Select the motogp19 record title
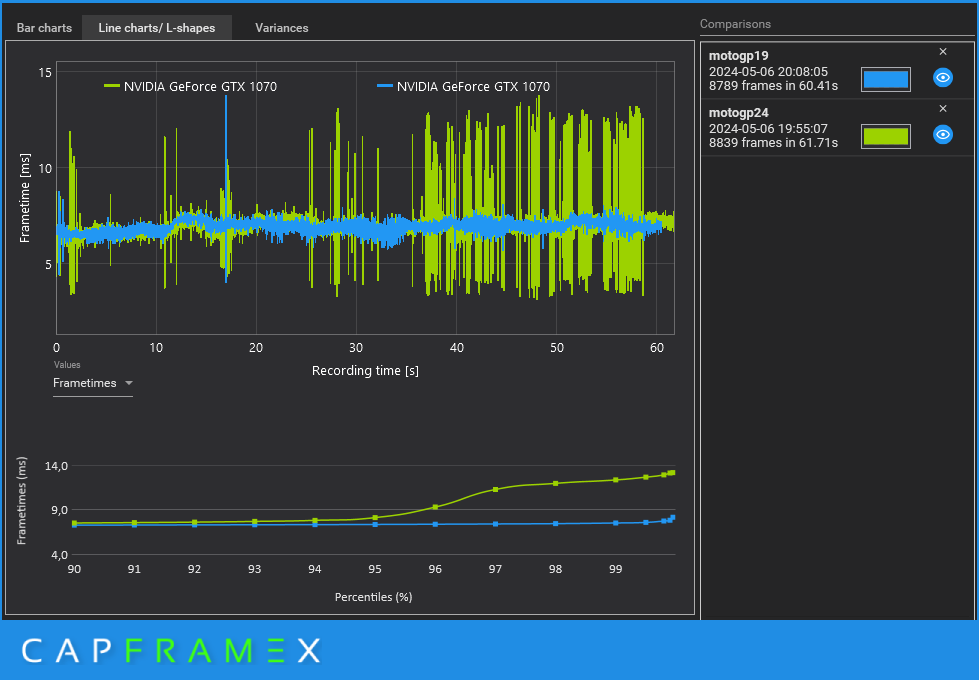 (738, 56)
